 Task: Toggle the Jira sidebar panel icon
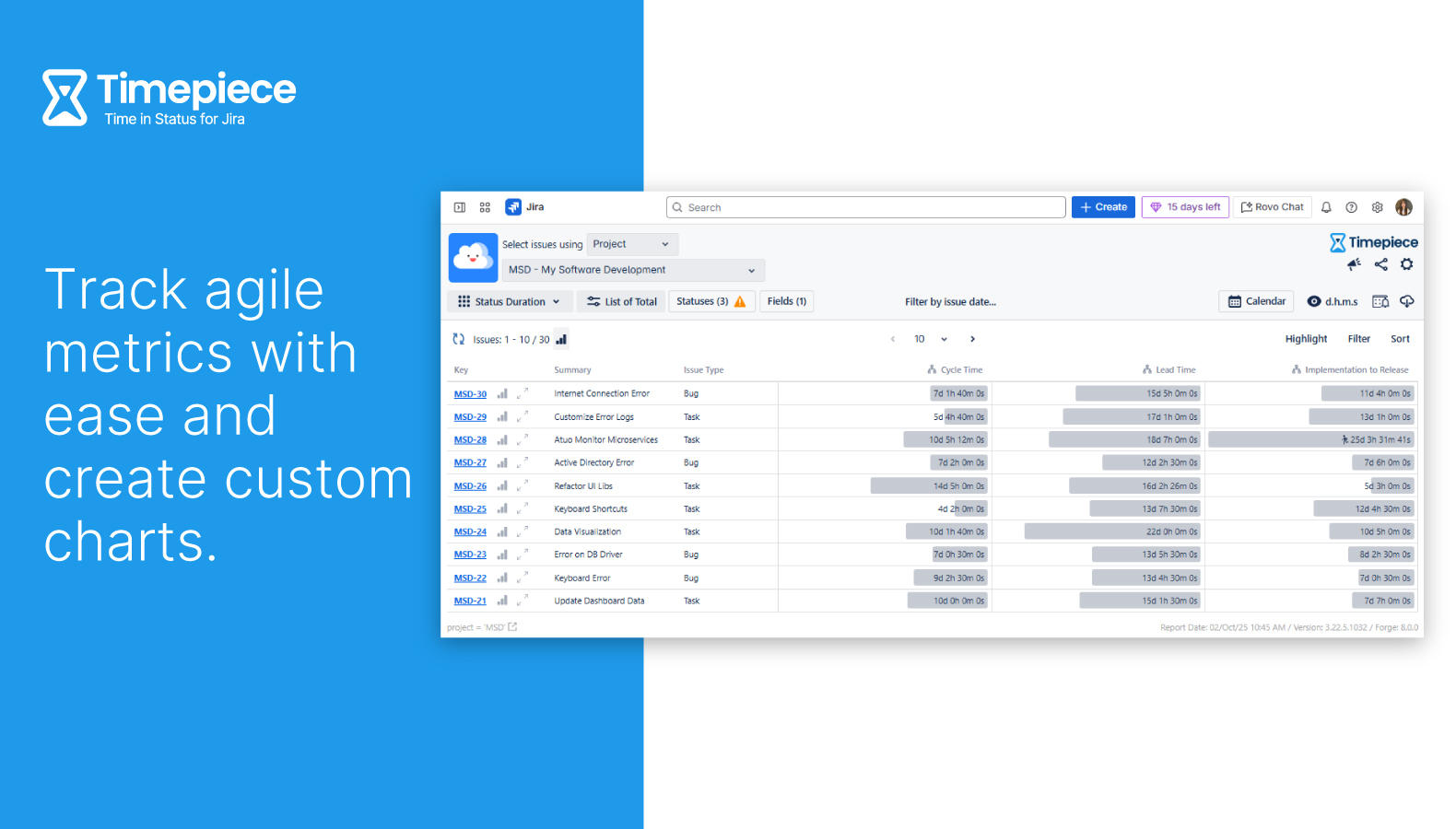(x=459, y=207)
